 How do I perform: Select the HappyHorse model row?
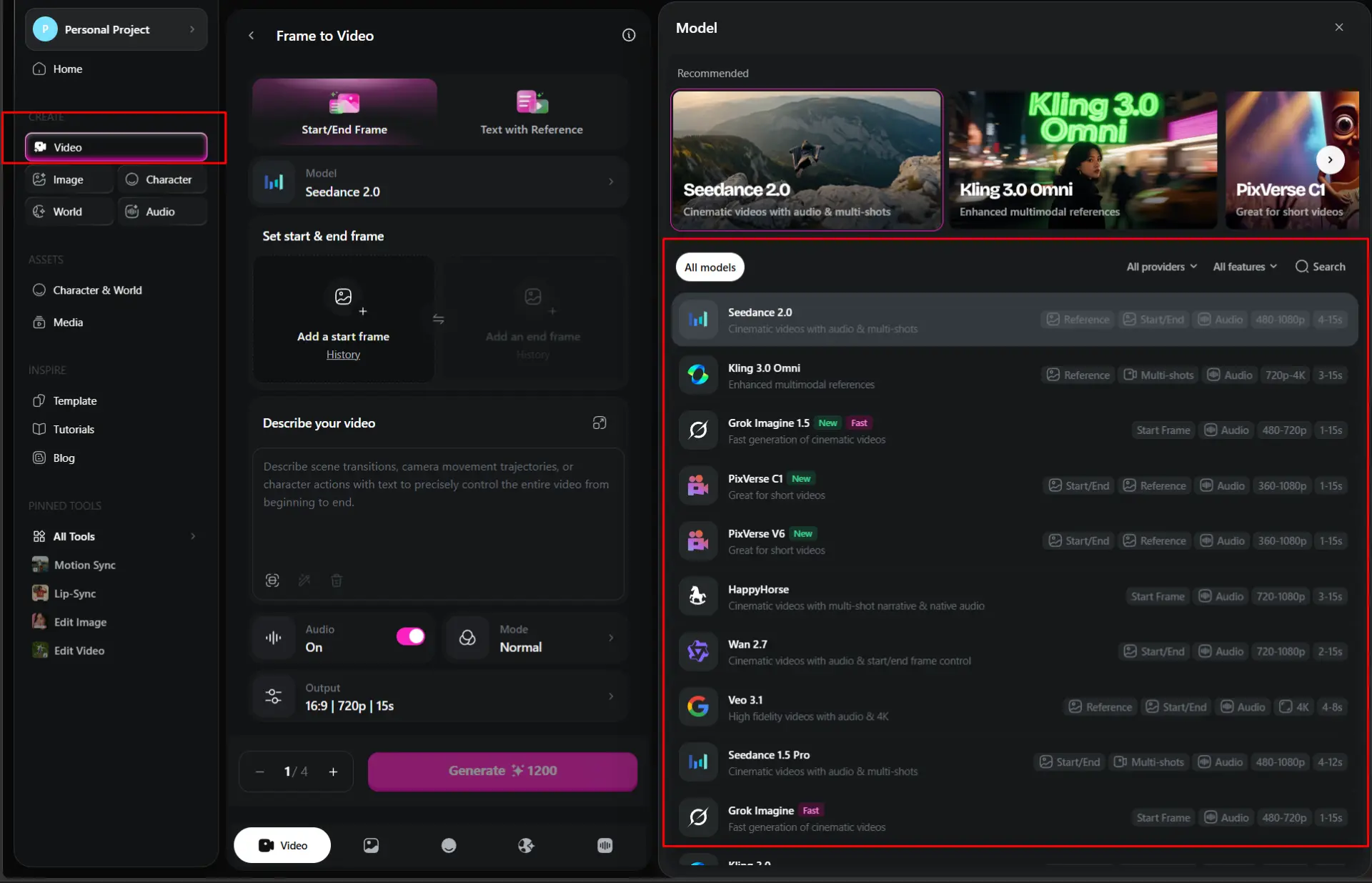point(1015,597)
